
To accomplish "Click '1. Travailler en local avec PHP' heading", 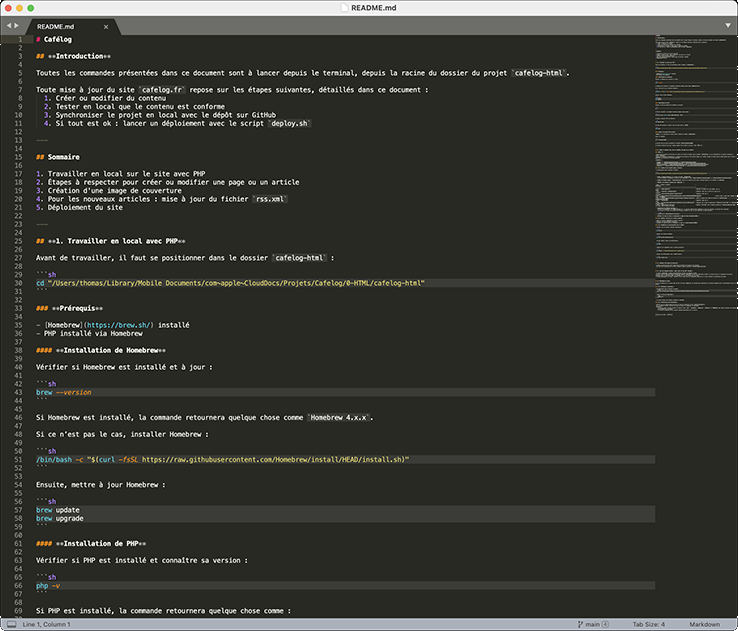I will point(111,241).
